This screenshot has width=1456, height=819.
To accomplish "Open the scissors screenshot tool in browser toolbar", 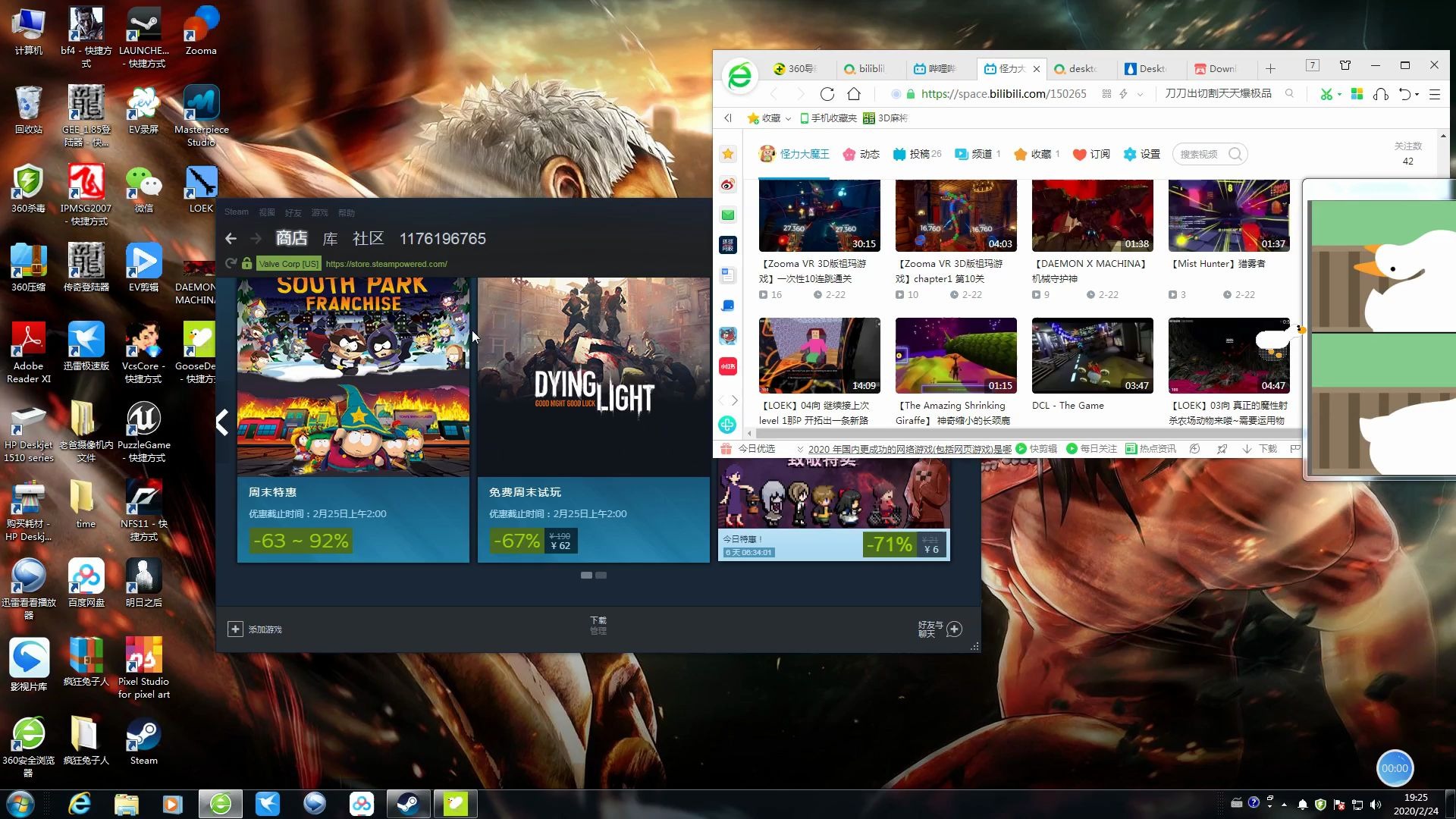I will [1326, 94].
